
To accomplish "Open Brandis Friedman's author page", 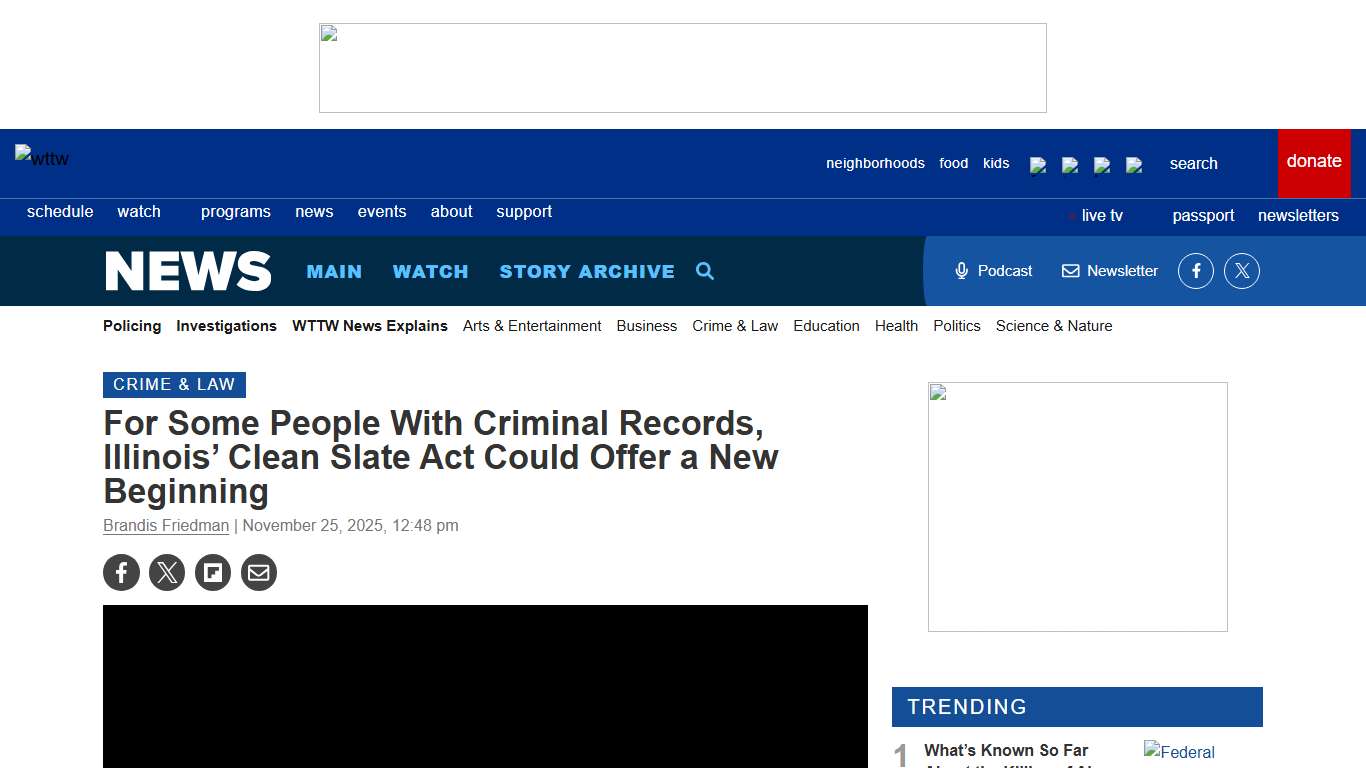I will [x=165, y=525].
